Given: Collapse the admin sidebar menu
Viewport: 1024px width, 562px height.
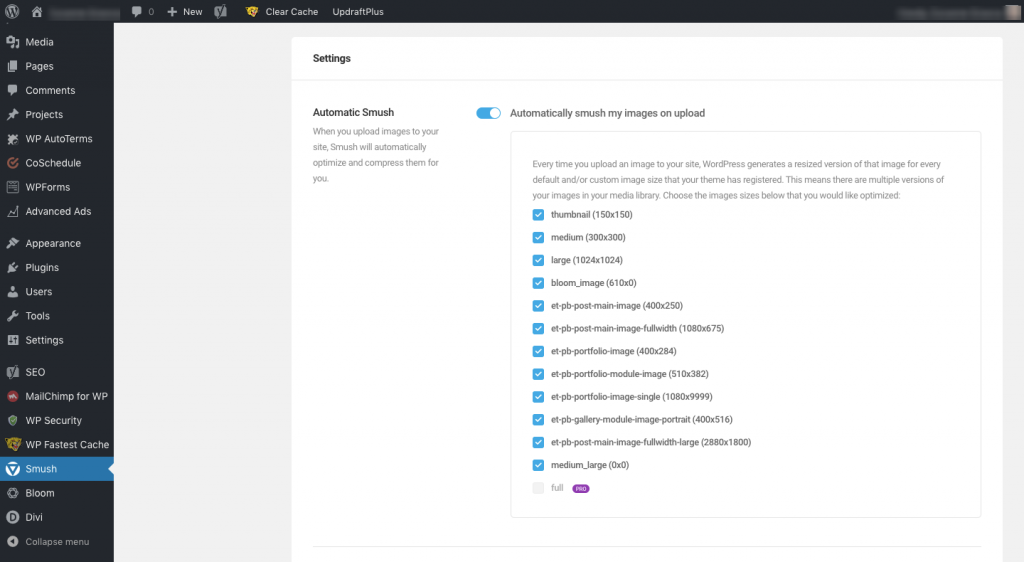Looking at the screenshot, I should pos(48,542).
